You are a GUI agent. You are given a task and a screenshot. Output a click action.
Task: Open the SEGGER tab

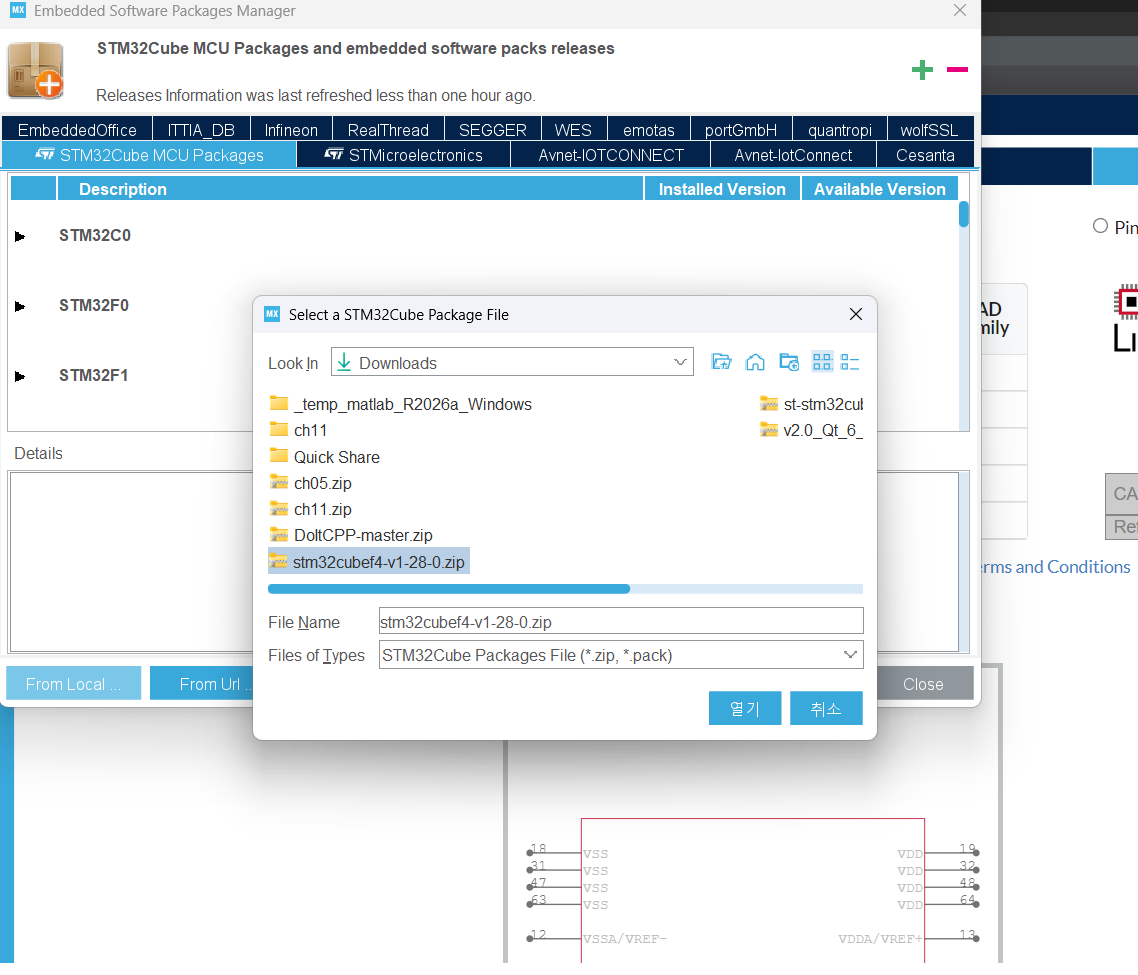point(493,130)
